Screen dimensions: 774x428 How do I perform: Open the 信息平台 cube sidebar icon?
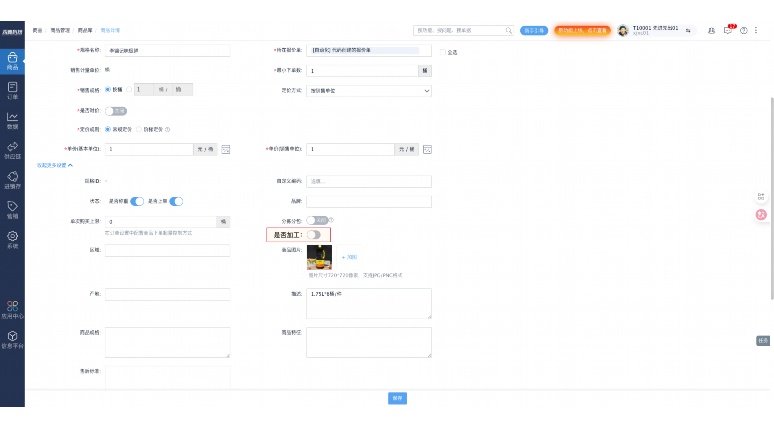[x=12, y=339]
